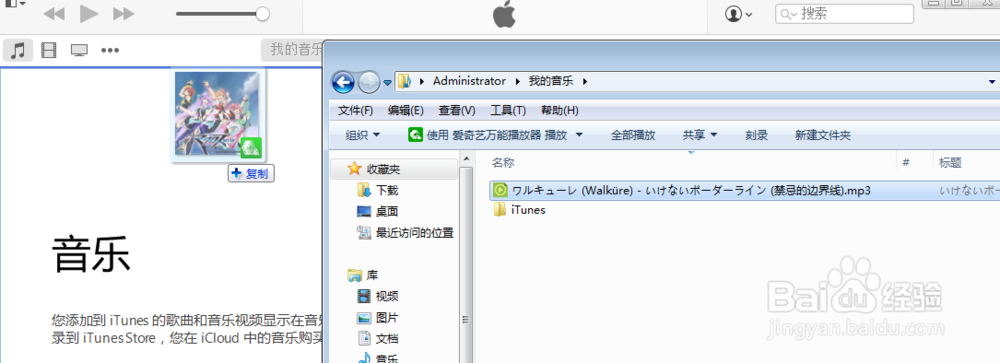Click the Apple logo in iTunes
The width and height of the screenshot is (1000, 363).
pyautogui.click(x=504, y=14)
